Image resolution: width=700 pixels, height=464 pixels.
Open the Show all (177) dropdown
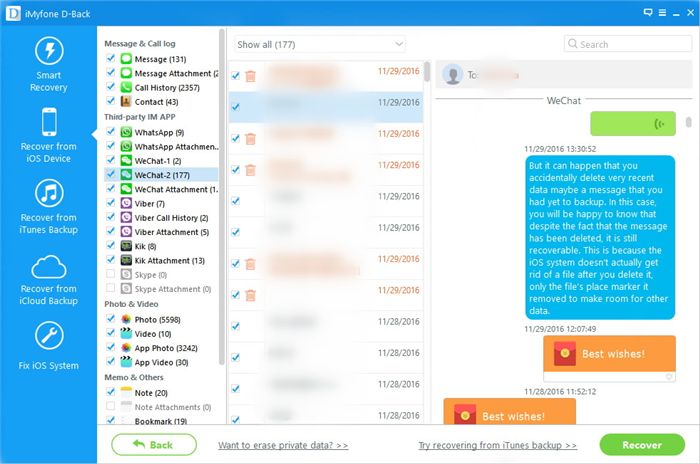click(320, 44)
